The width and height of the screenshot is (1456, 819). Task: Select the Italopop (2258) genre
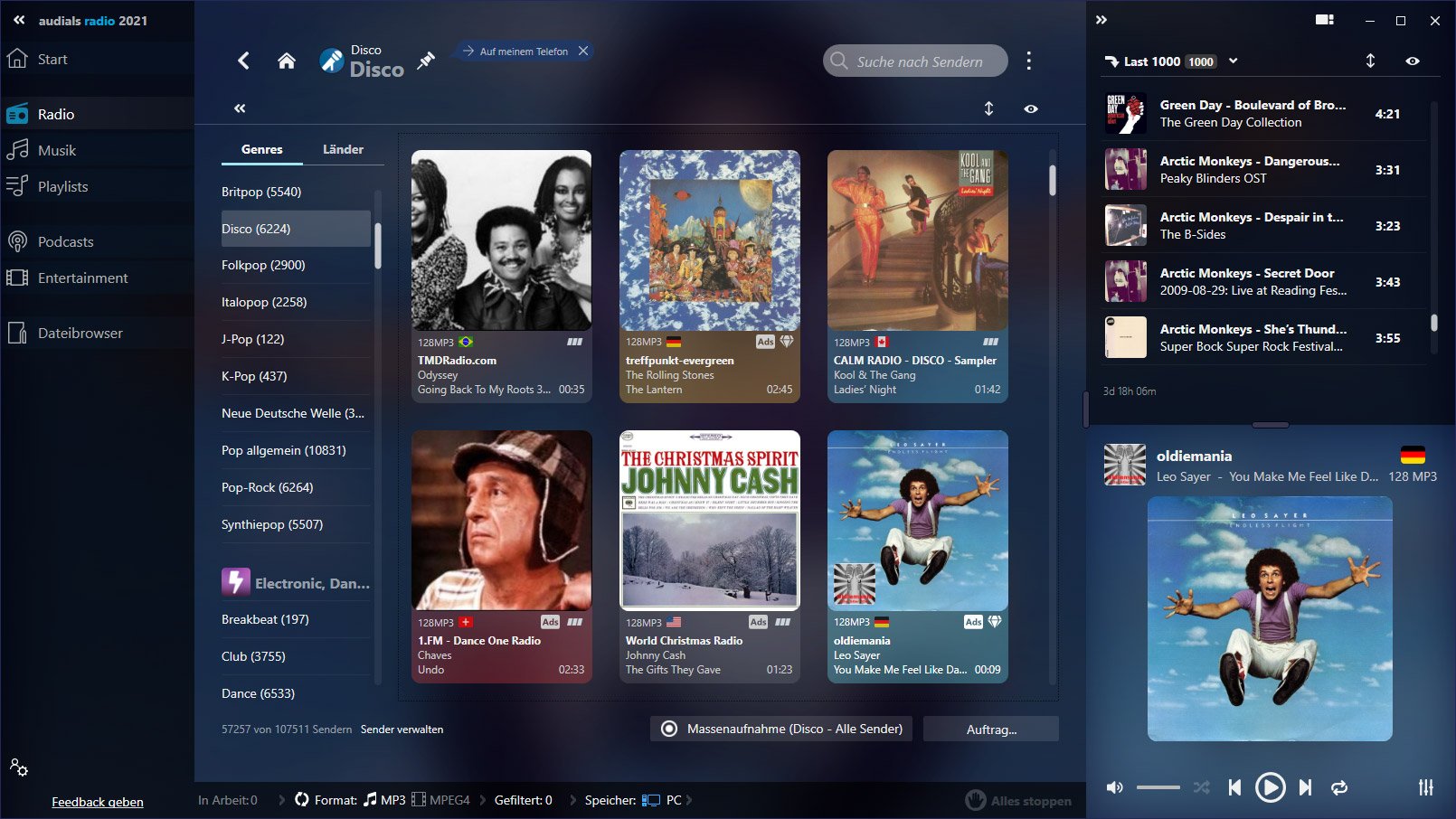[x=296, y=302]
